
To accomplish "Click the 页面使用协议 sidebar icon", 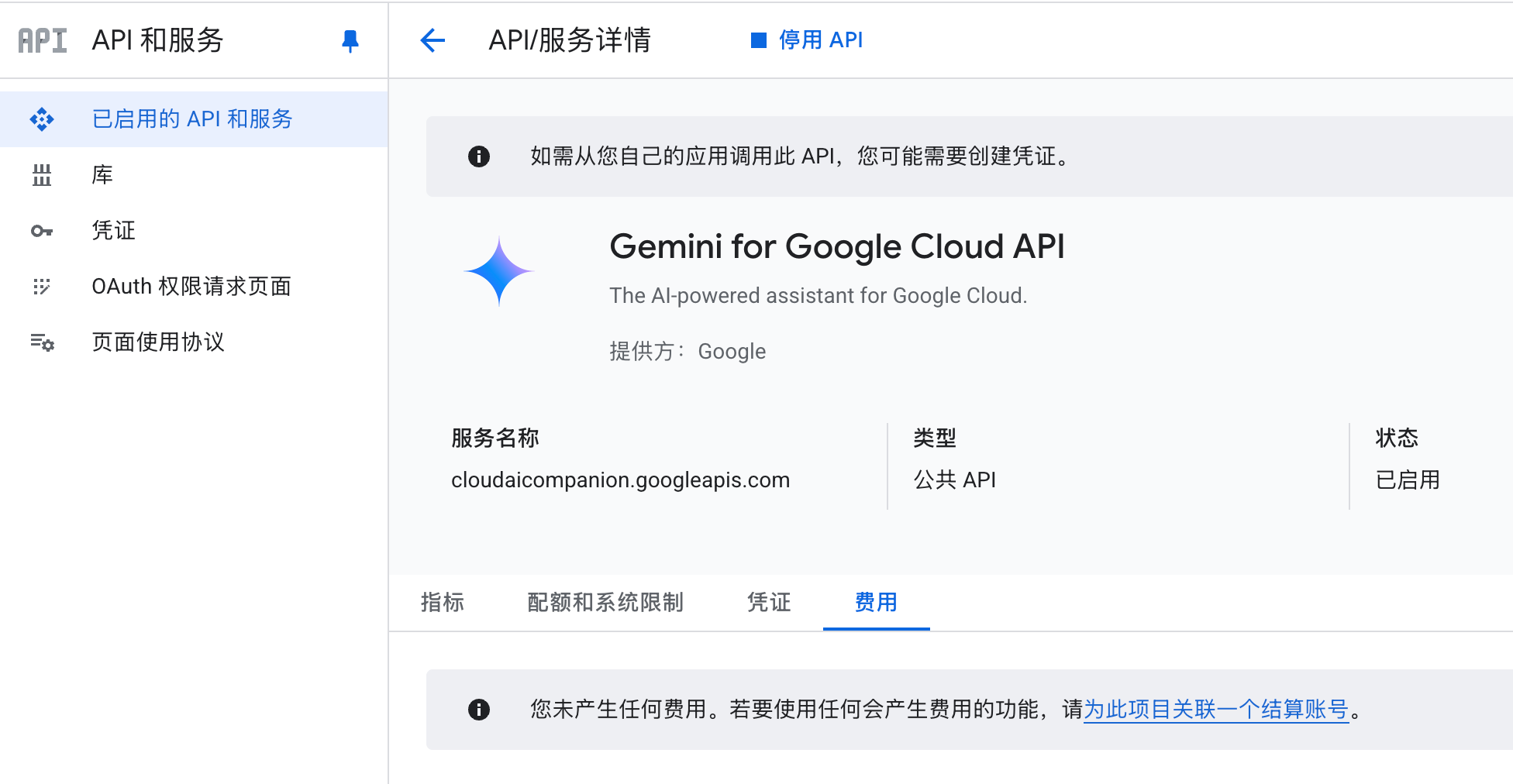I will [x=42, y=342].
